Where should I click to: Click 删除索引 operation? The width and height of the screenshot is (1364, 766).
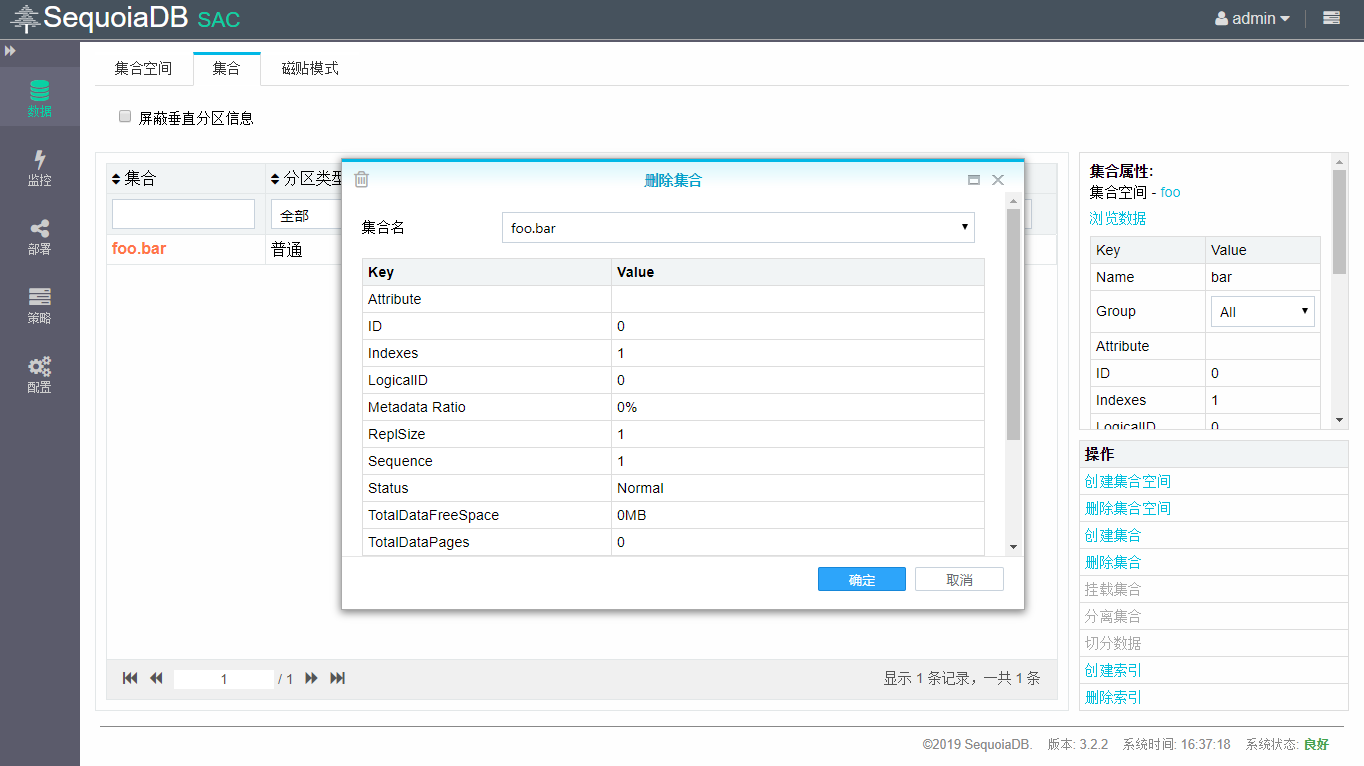pyautogui.click(x=1113, y=697)
